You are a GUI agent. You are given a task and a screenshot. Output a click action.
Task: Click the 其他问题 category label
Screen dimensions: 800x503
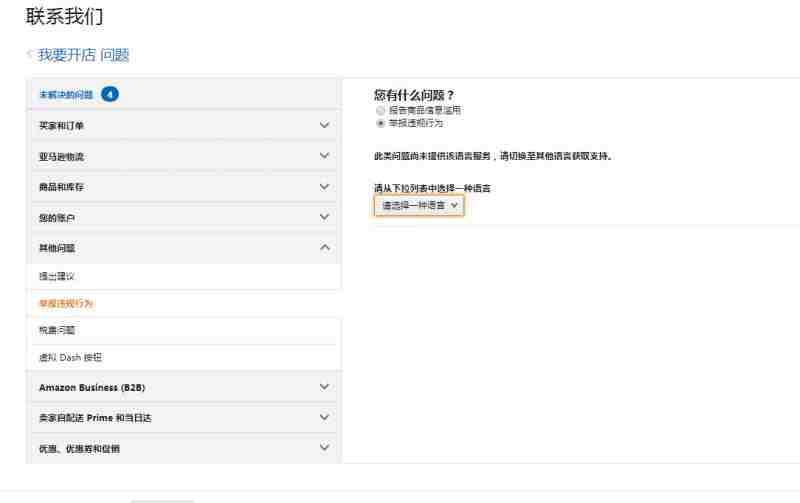pyautogui.click(x=57, y=247)
